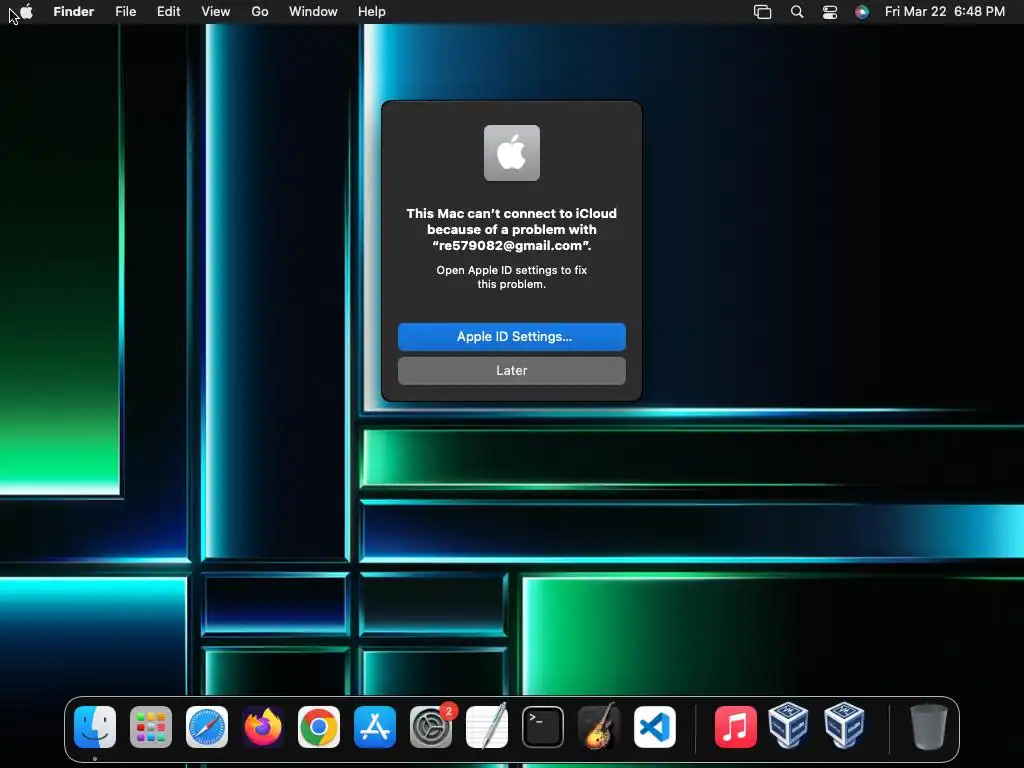Launch GarageBand from the Dock
This screenshot has width=1024, height=768.
(x=599, y=727)
